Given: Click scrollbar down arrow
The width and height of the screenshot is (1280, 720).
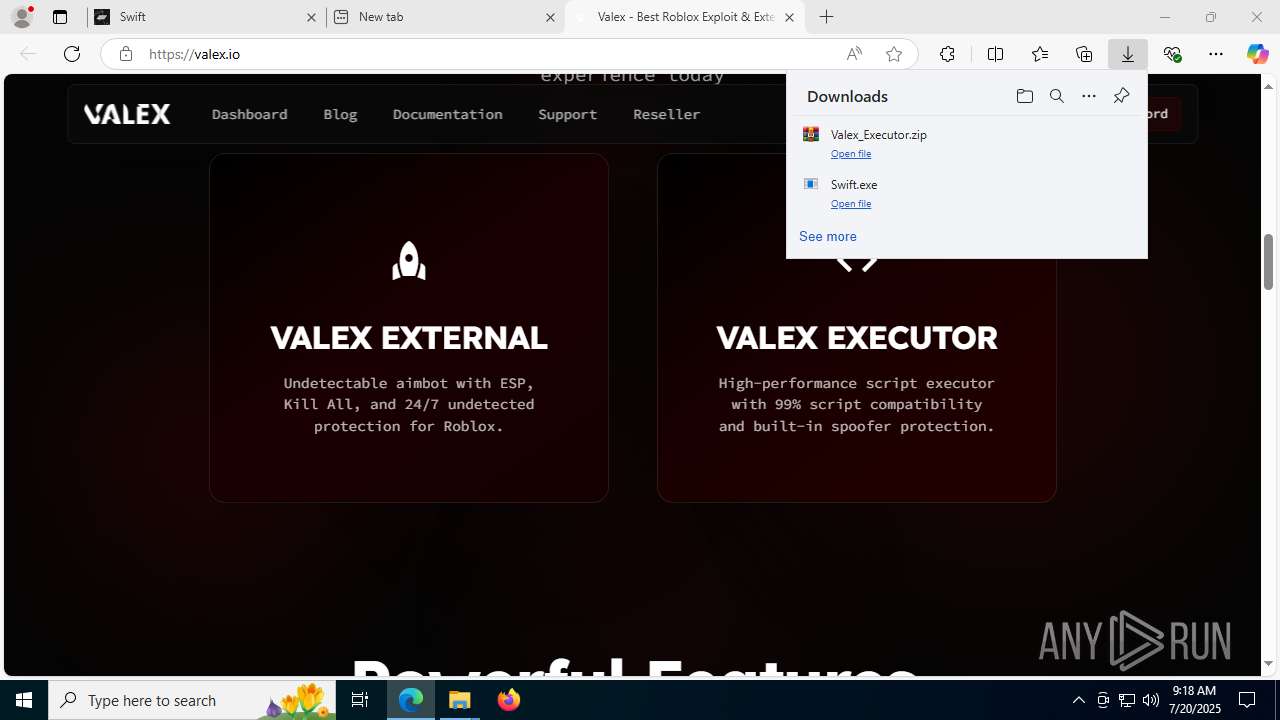Looking at the screenshot, I should pos(1268,664).
